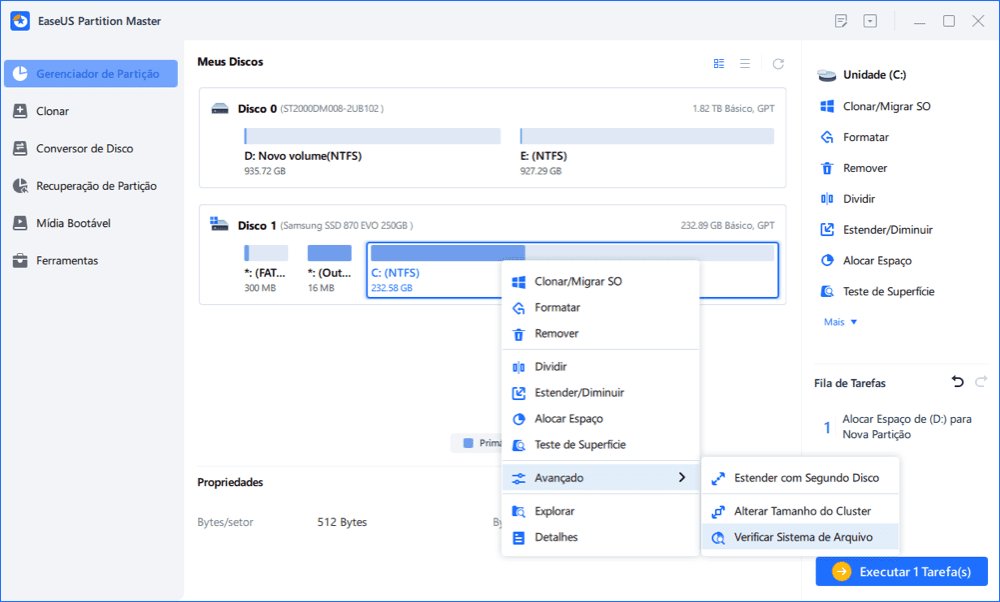Image resolution: width=1000 pixels, height=602 pixels.
Task: Redo the queued task
Action: click(981, 382)
